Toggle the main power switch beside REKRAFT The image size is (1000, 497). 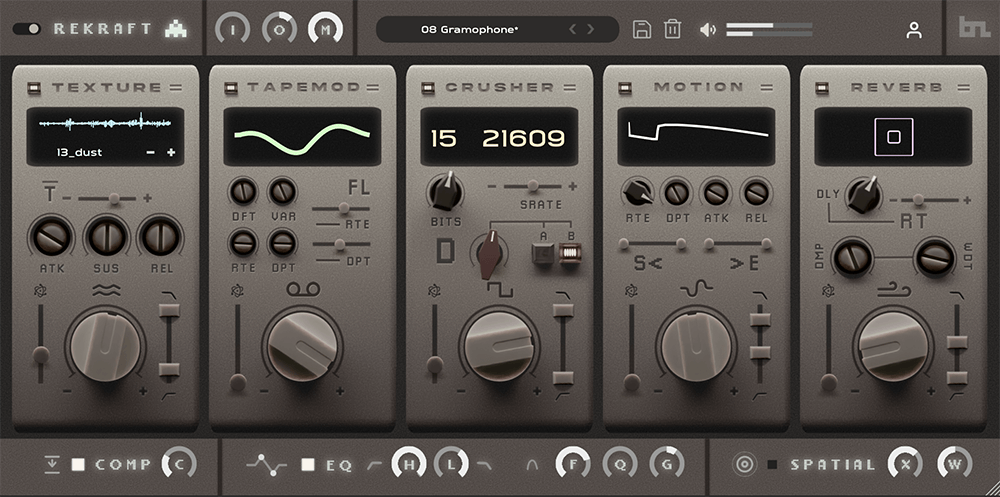point(27,29)
